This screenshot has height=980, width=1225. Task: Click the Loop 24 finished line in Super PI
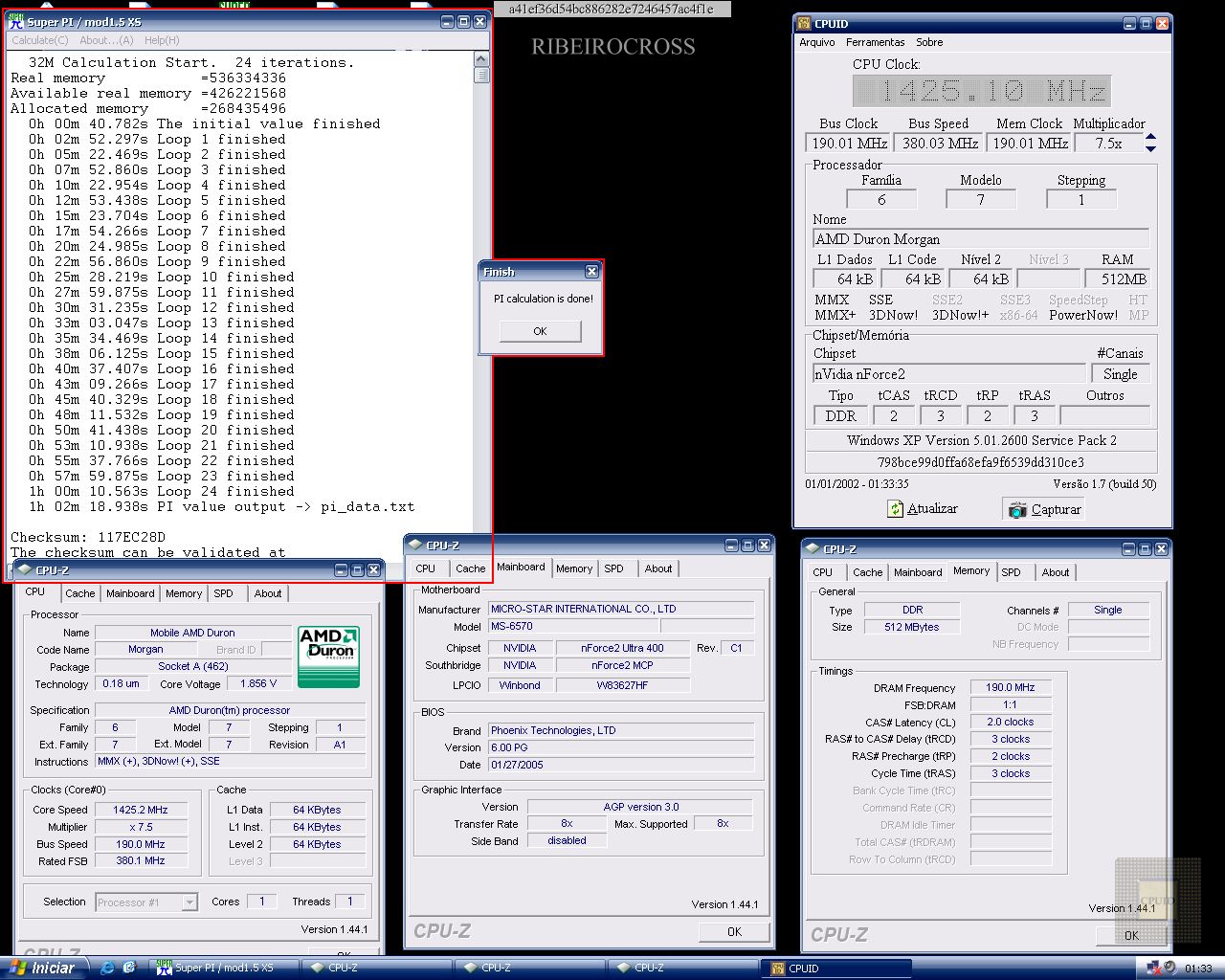[x=162, y=491]
